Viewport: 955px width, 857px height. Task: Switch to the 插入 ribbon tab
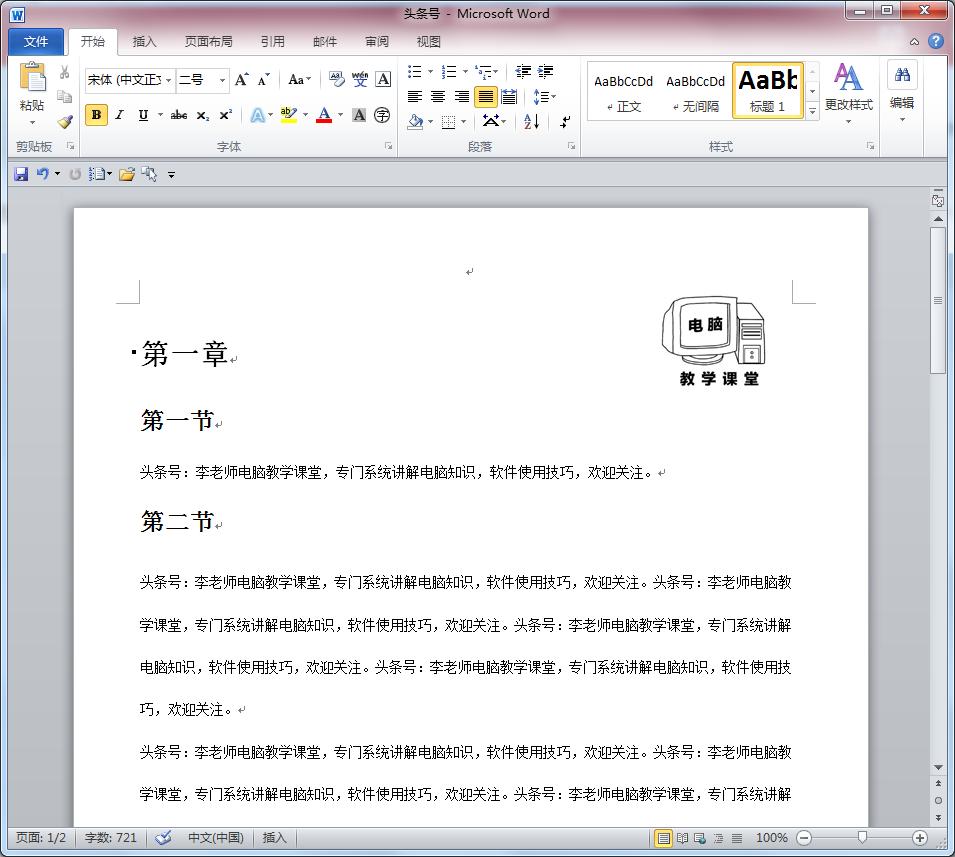pos(145,41)
